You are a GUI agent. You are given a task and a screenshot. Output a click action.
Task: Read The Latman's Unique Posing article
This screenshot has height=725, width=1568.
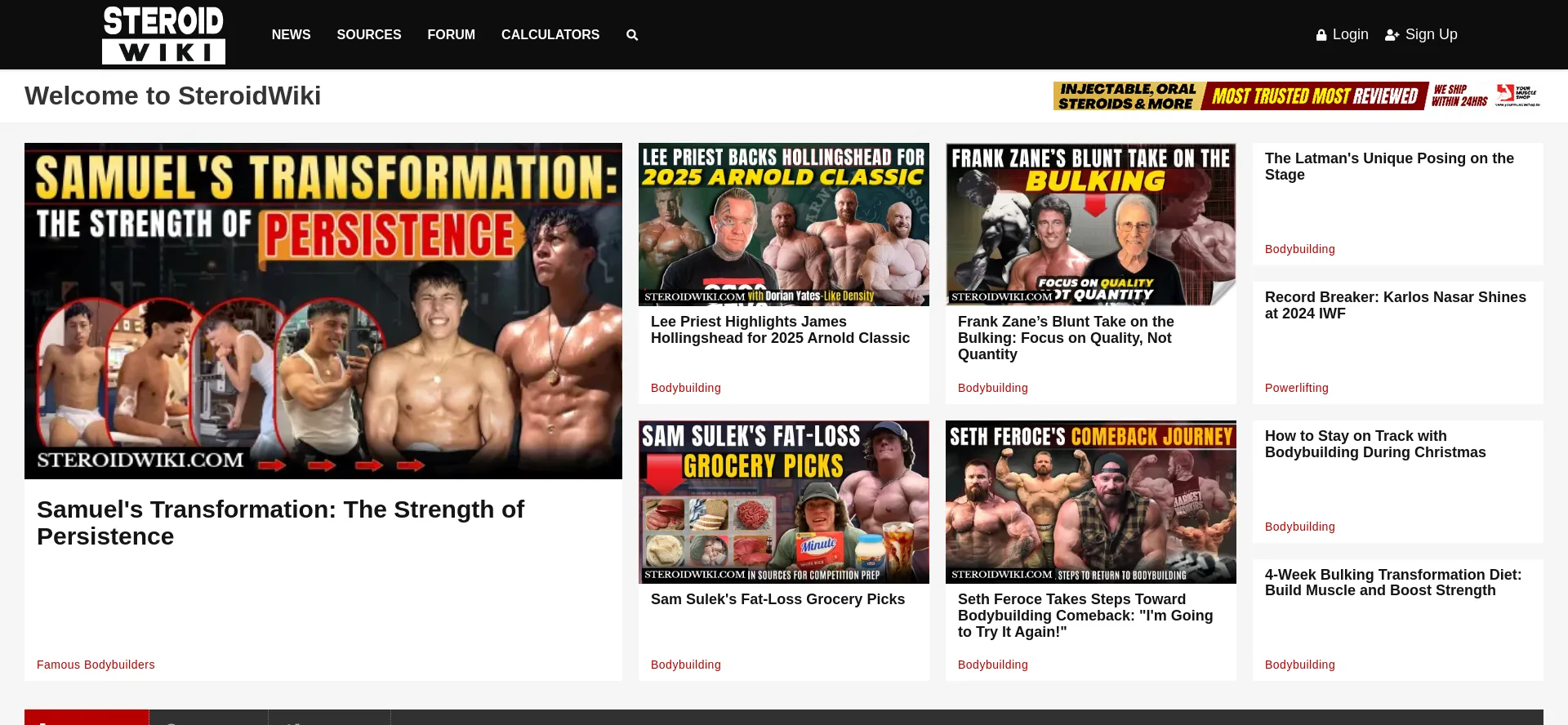[x=1388, y=167]
